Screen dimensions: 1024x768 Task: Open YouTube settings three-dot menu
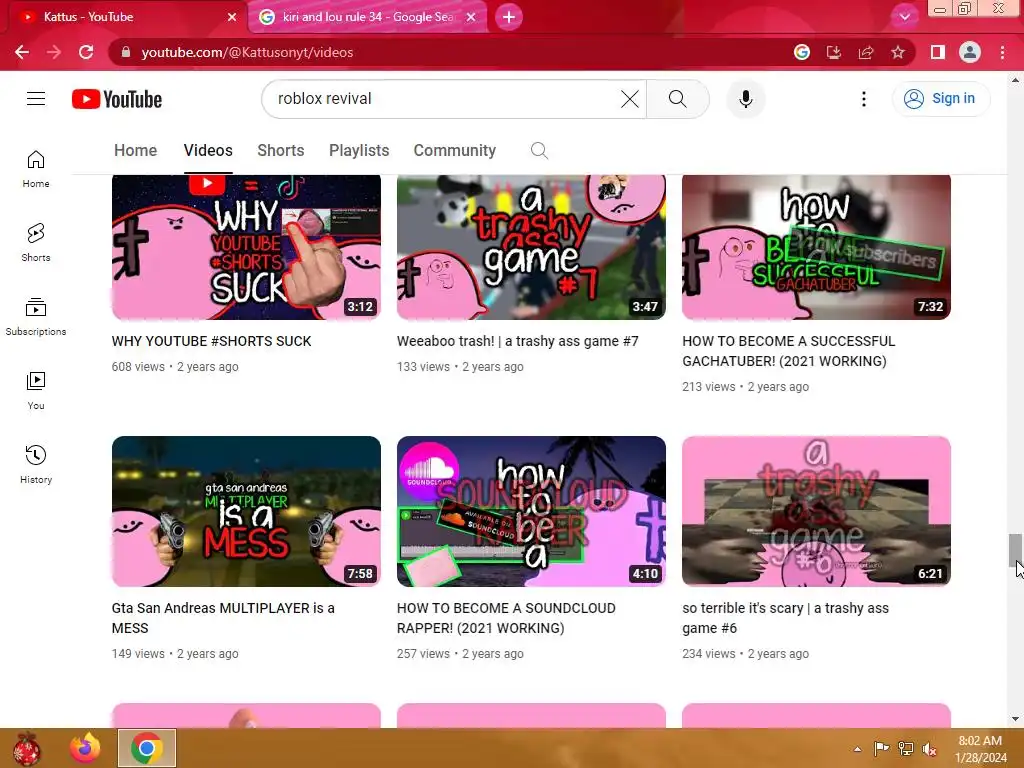(x=863, y=99)
